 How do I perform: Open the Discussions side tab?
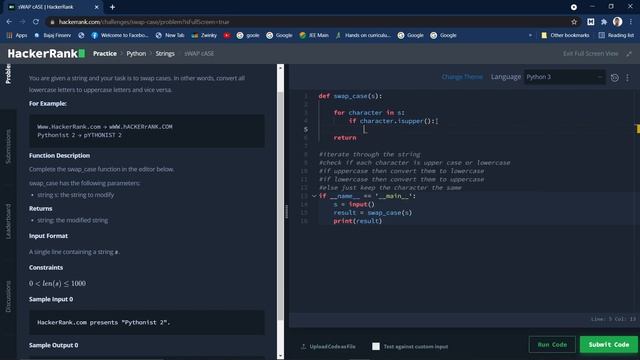click(8, 296)
